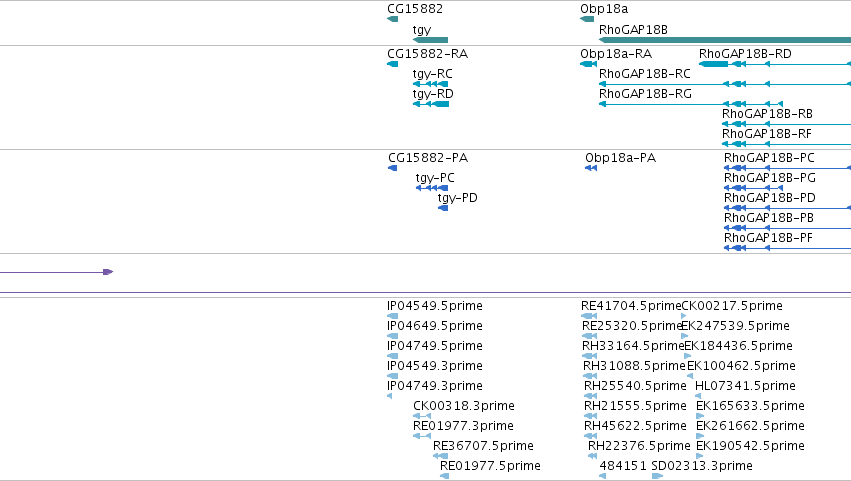
Task: Click the RE36707.5prime EST
Action: [x=440, y=457]
